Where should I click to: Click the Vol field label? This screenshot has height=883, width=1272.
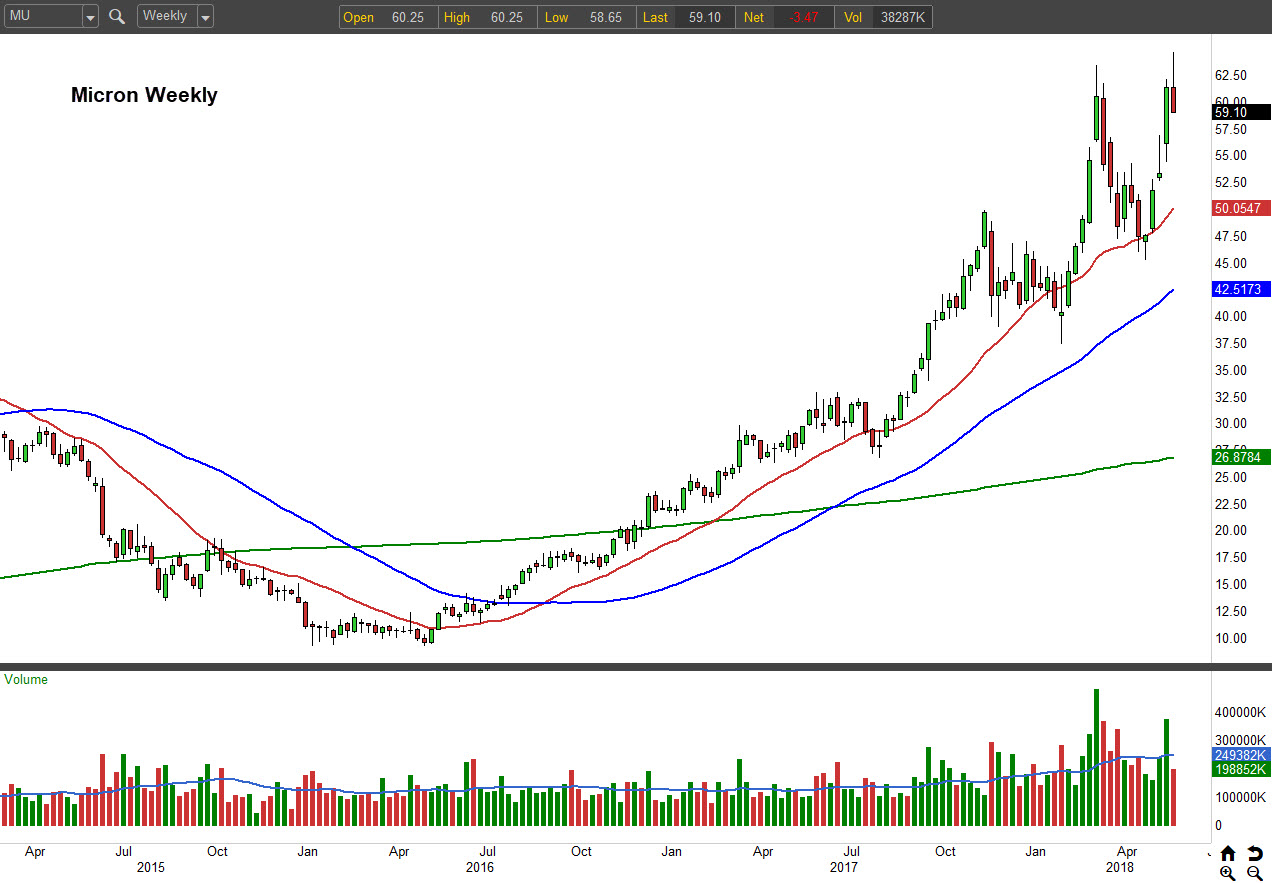pos(853,17)
